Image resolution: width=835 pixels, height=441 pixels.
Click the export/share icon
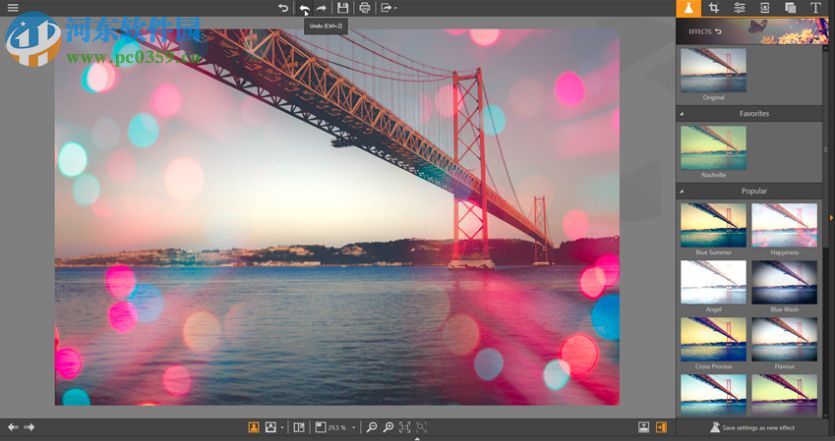point(386,8)
